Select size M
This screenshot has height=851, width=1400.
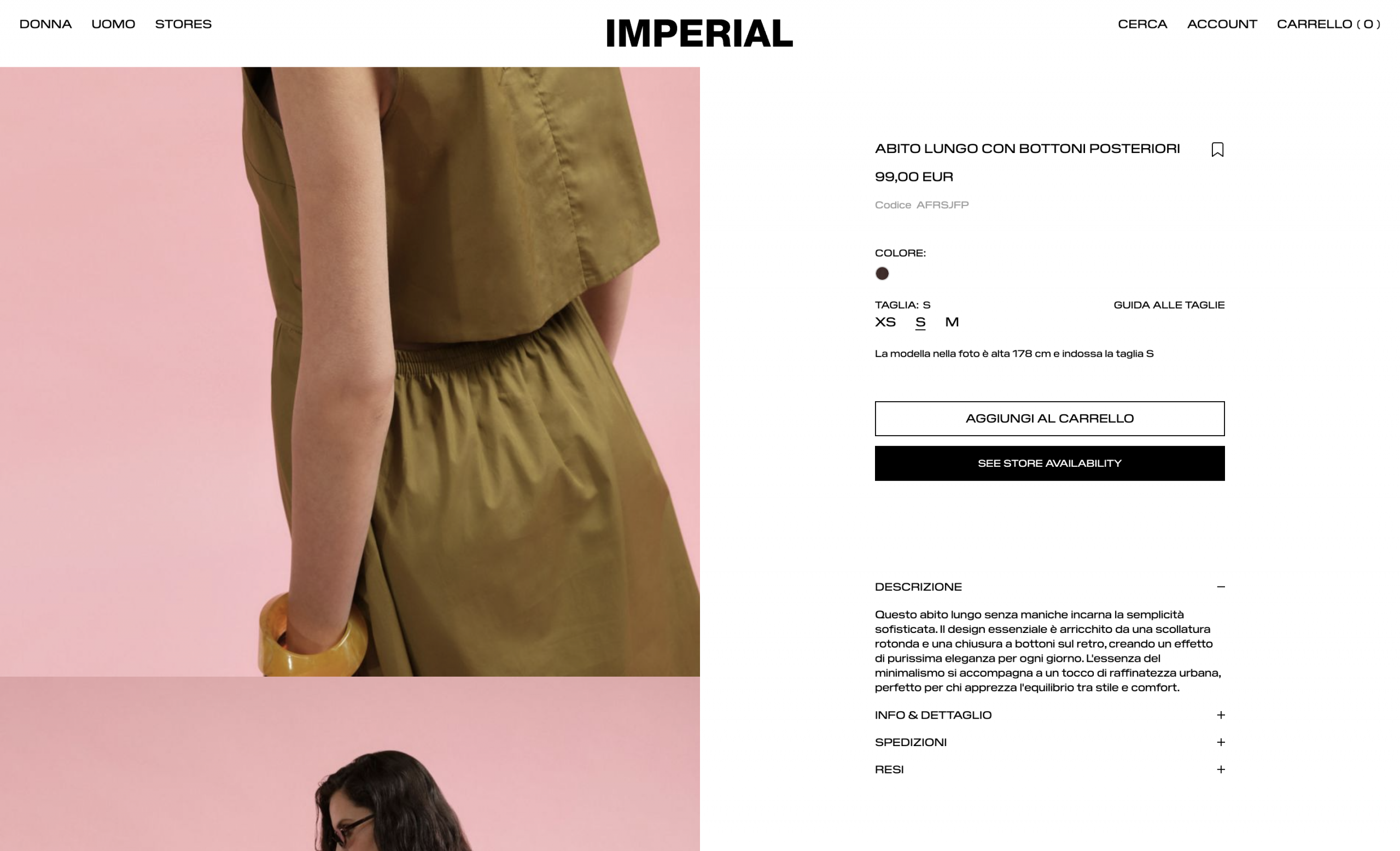pos(952,322)
